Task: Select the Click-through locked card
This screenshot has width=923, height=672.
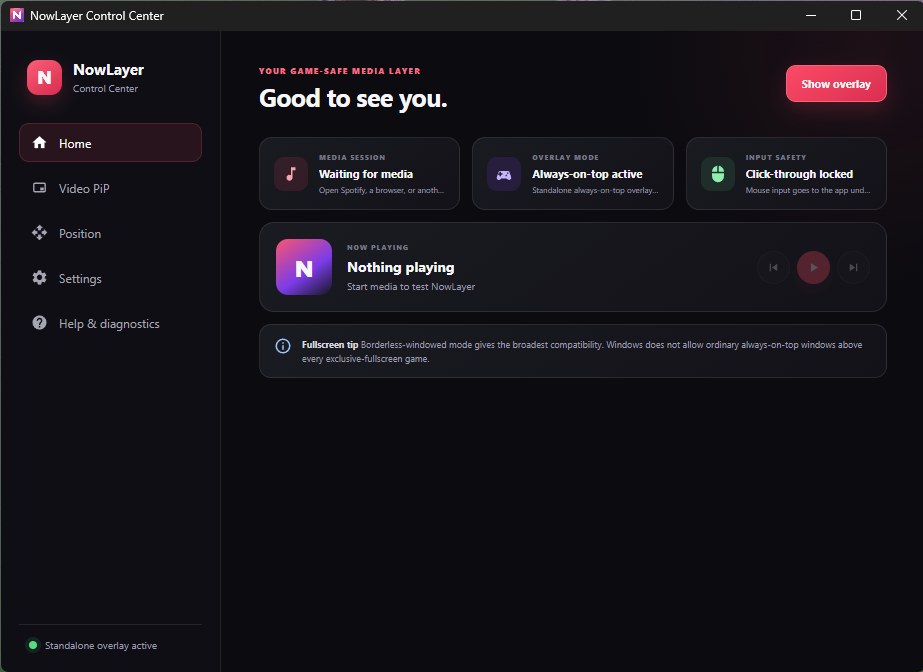Action: [786, 174]
